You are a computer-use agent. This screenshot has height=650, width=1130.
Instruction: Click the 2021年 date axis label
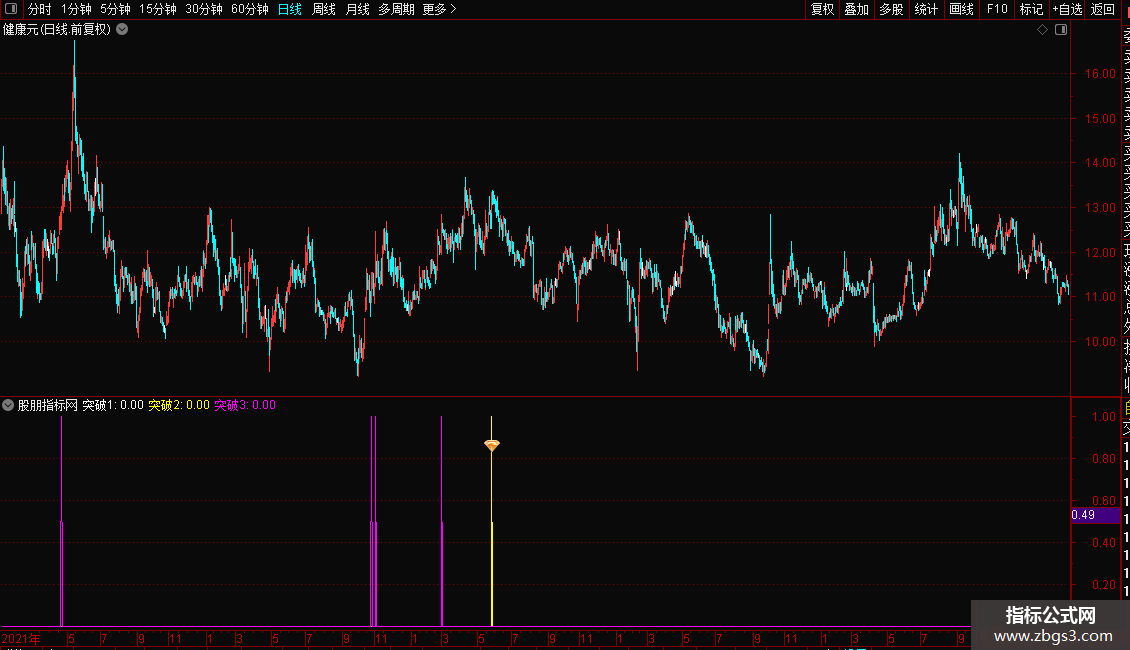[x=21, y=638]
